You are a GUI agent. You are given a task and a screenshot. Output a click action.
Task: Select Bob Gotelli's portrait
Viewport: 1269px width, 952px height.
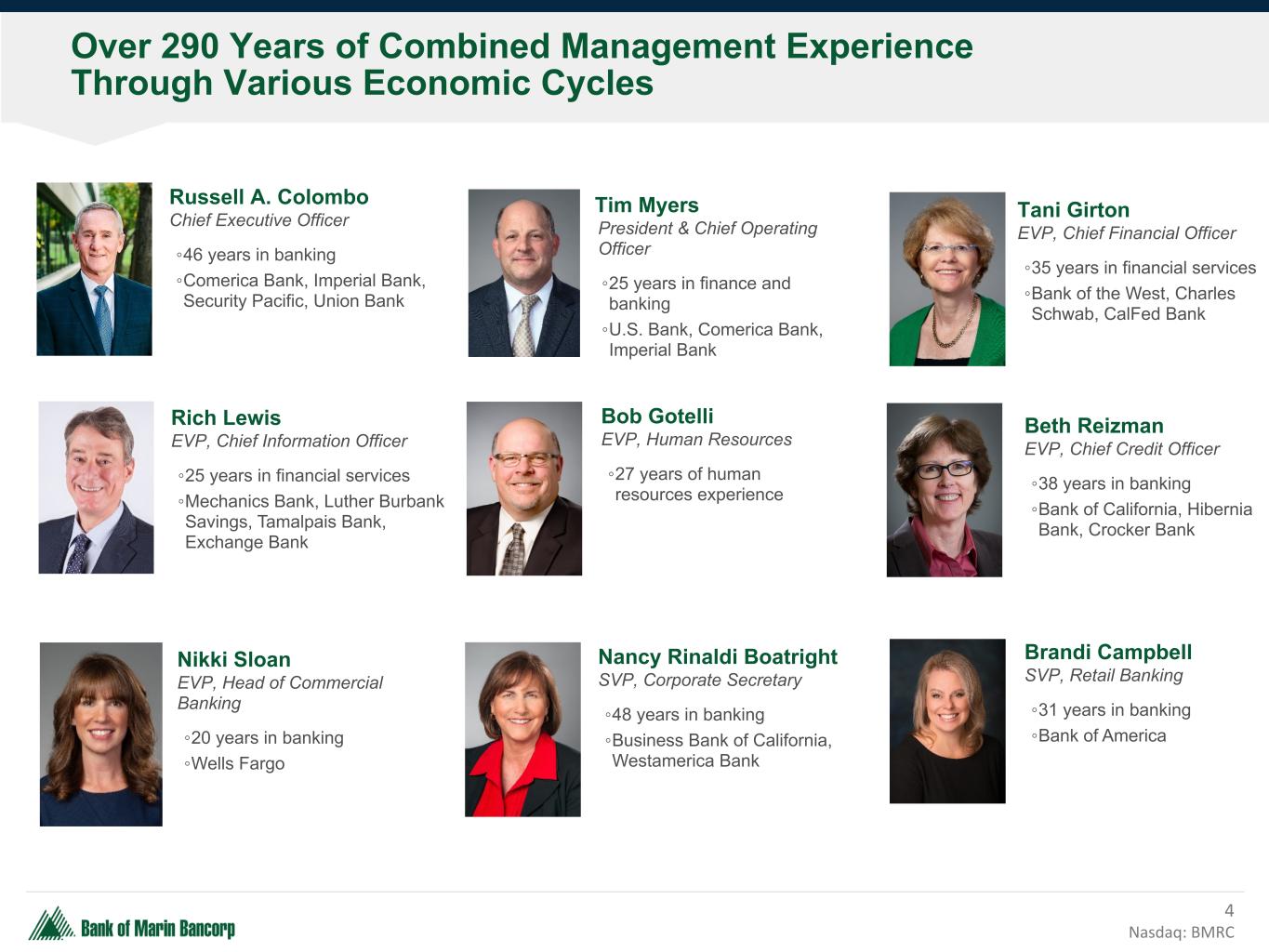523,488
